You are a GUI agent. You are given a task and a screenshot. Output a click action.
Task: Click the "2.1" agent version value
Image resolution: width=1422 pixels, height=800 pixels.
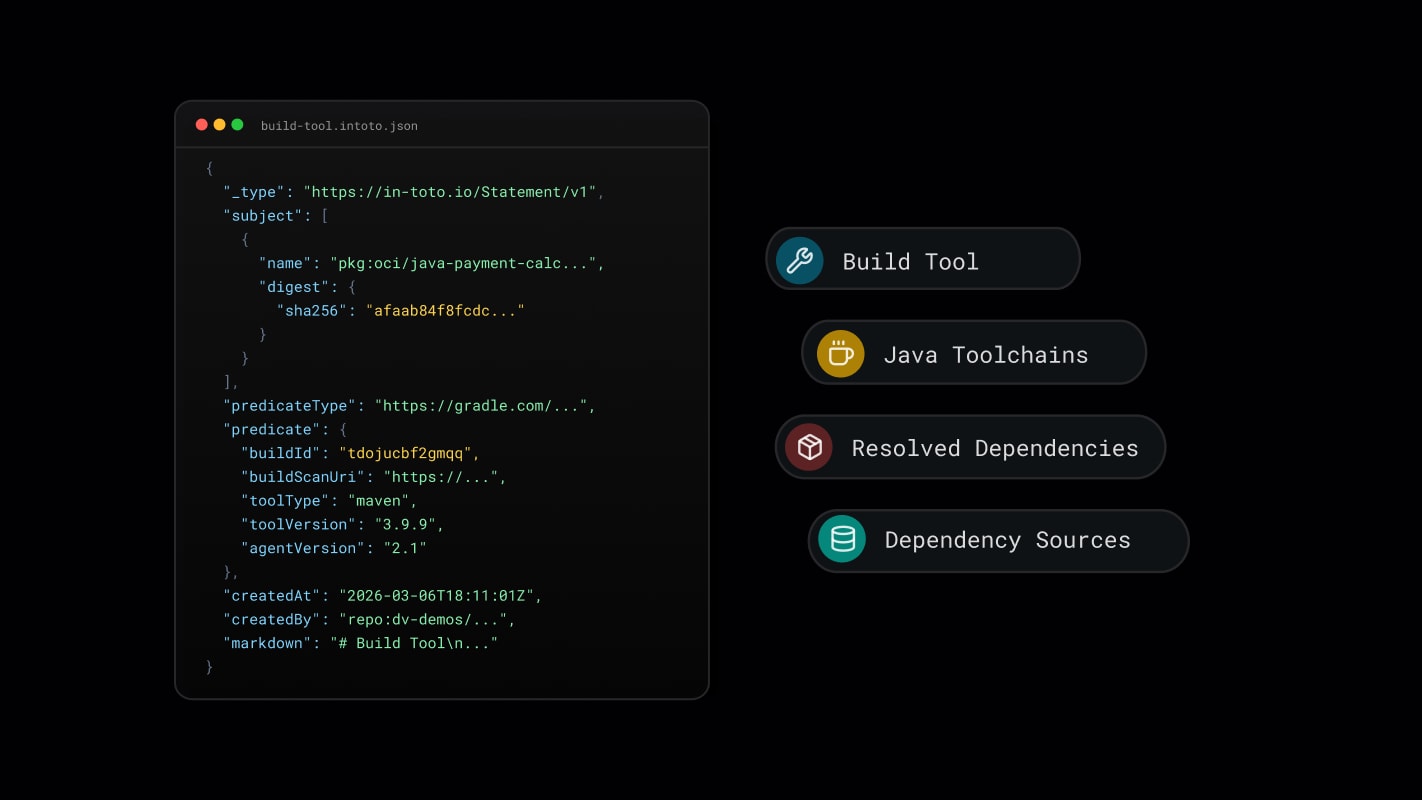tap(405, 549)
